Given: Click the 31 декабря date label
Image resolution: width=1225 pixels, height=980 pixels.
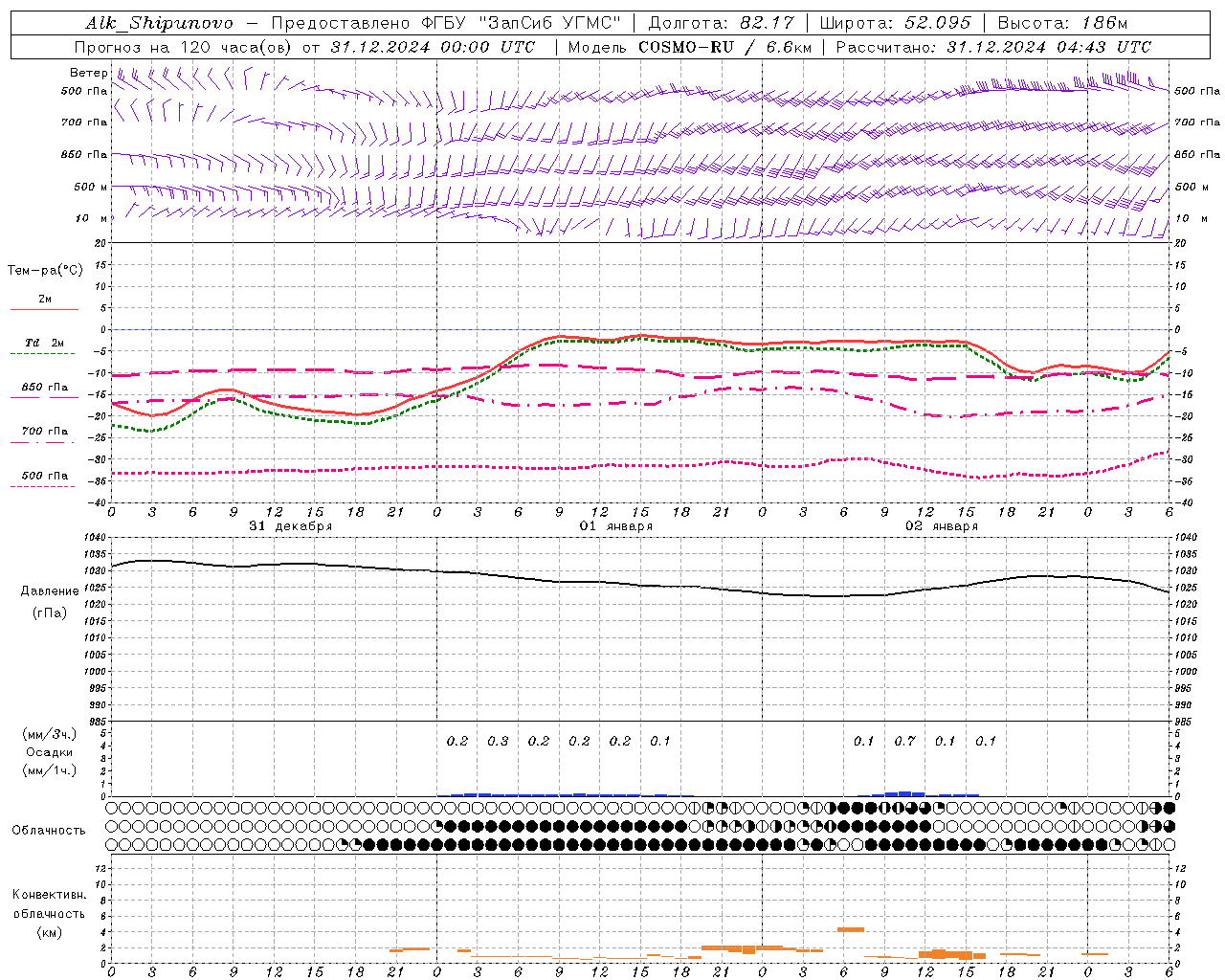Looking at the screenshot, I should click(291, 526).
